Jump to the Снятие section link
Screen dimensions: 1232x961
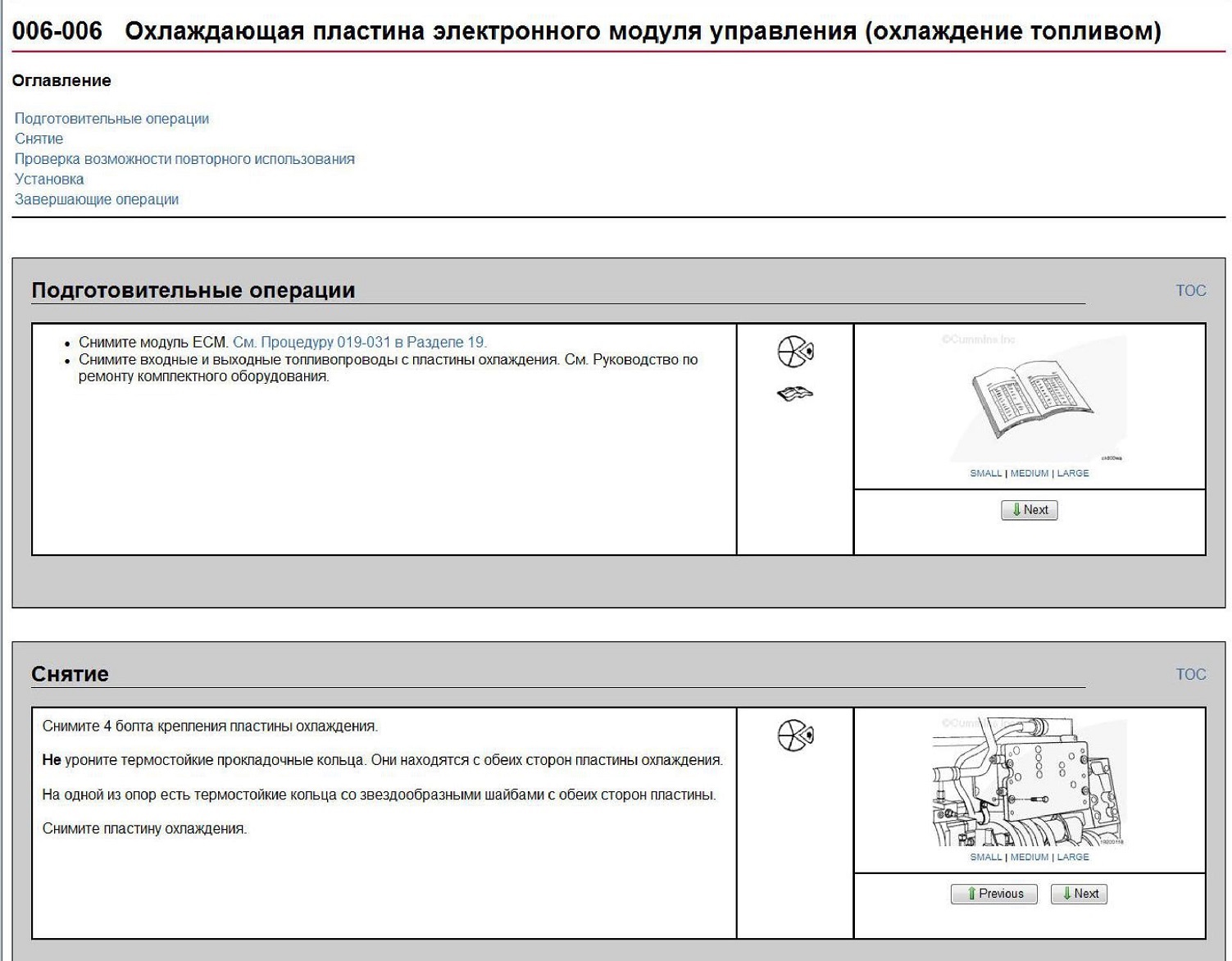pyautogui.click(x=39, y=139)
